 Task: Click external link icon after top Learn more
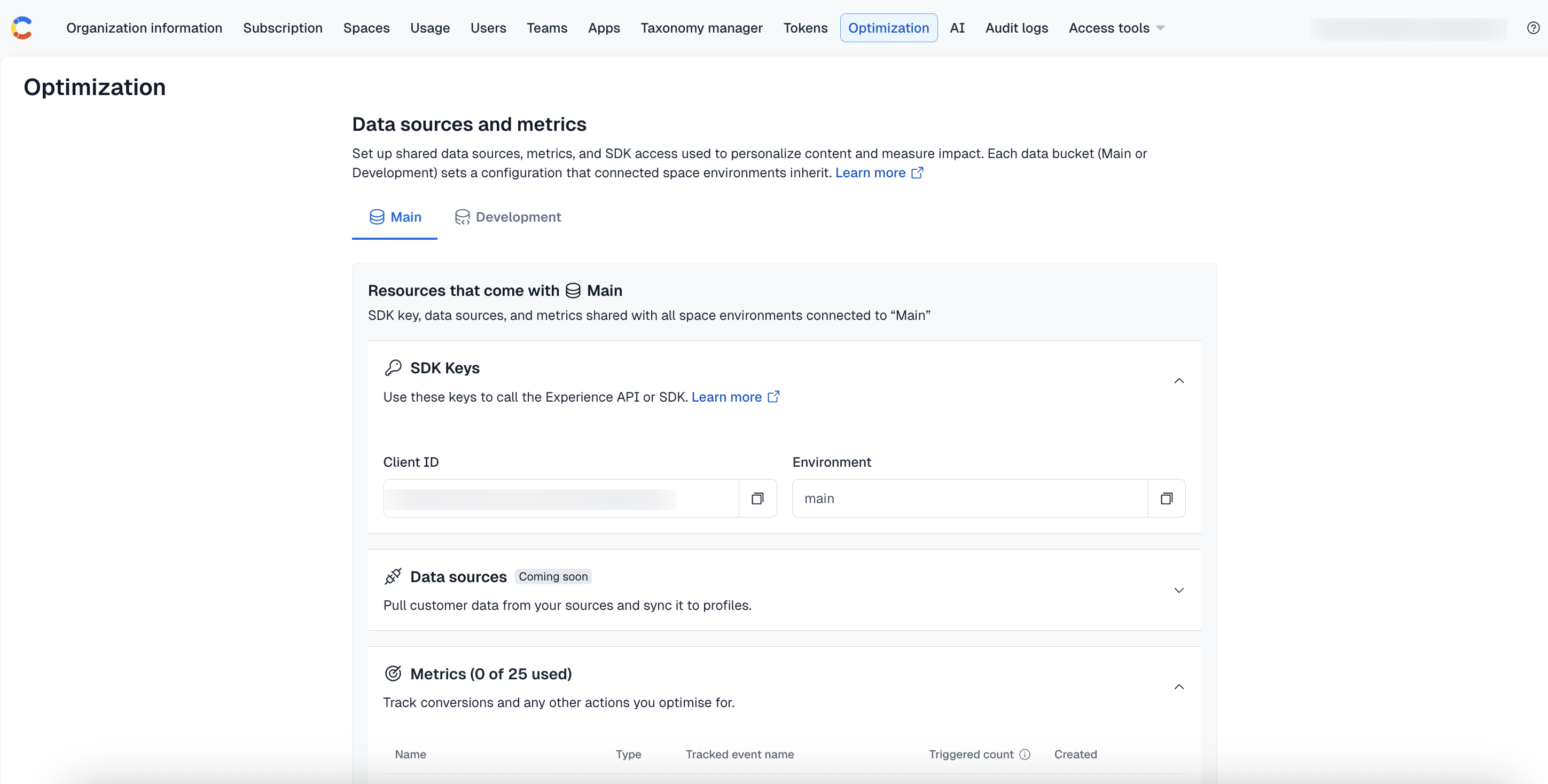pyautogui.click(x=917, y=173)
